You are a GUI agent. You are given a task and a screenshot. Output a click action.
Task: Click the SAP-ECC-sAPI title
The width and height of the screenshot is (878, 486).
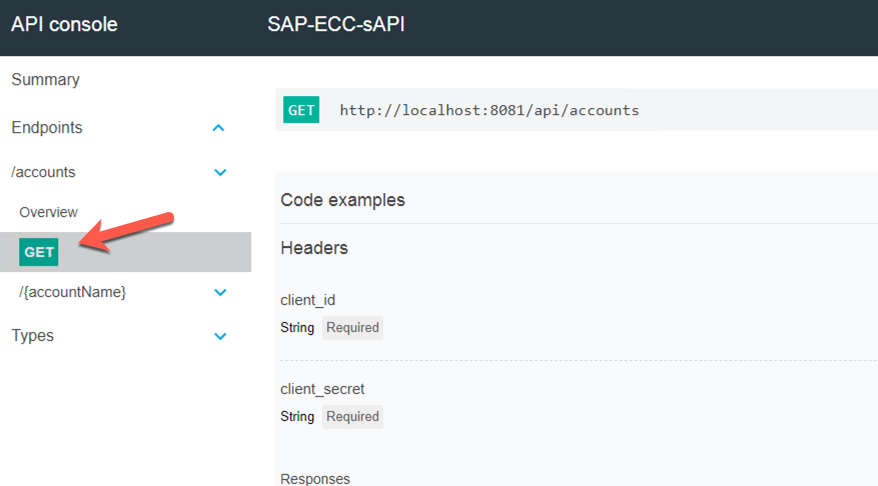pos(336,25)
